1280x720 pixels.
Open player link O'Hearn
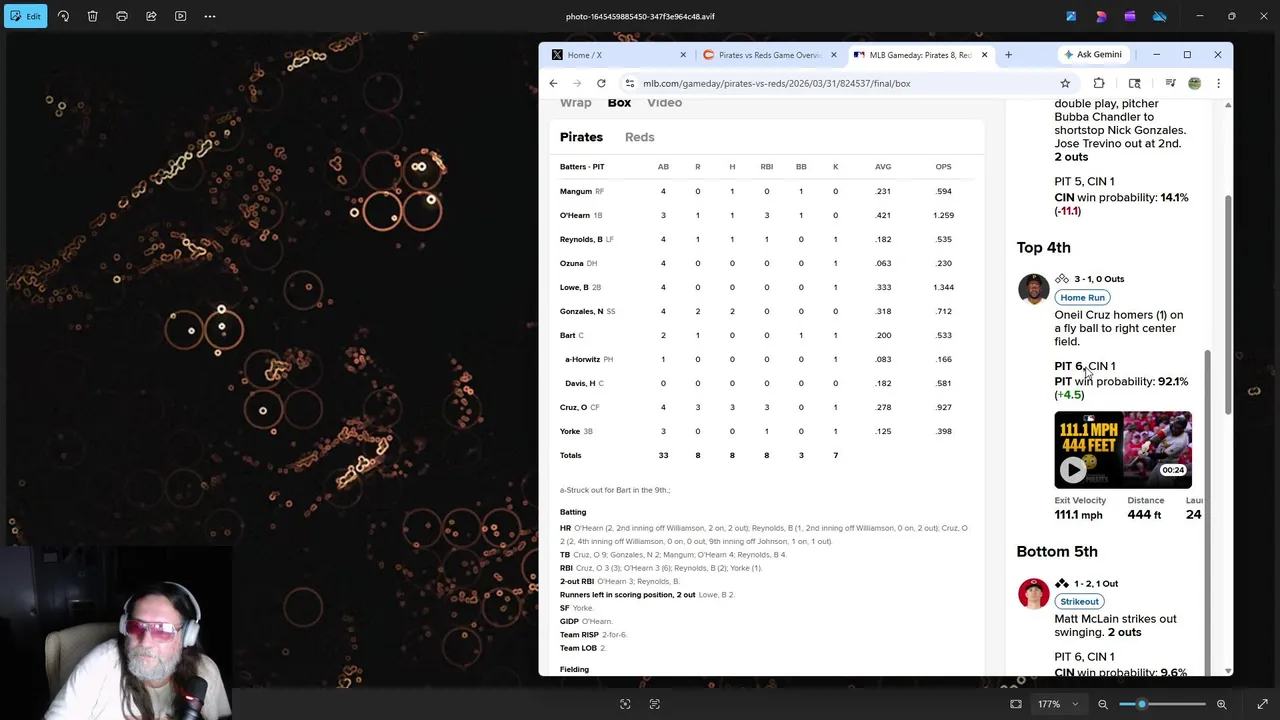tap(574, 215)
